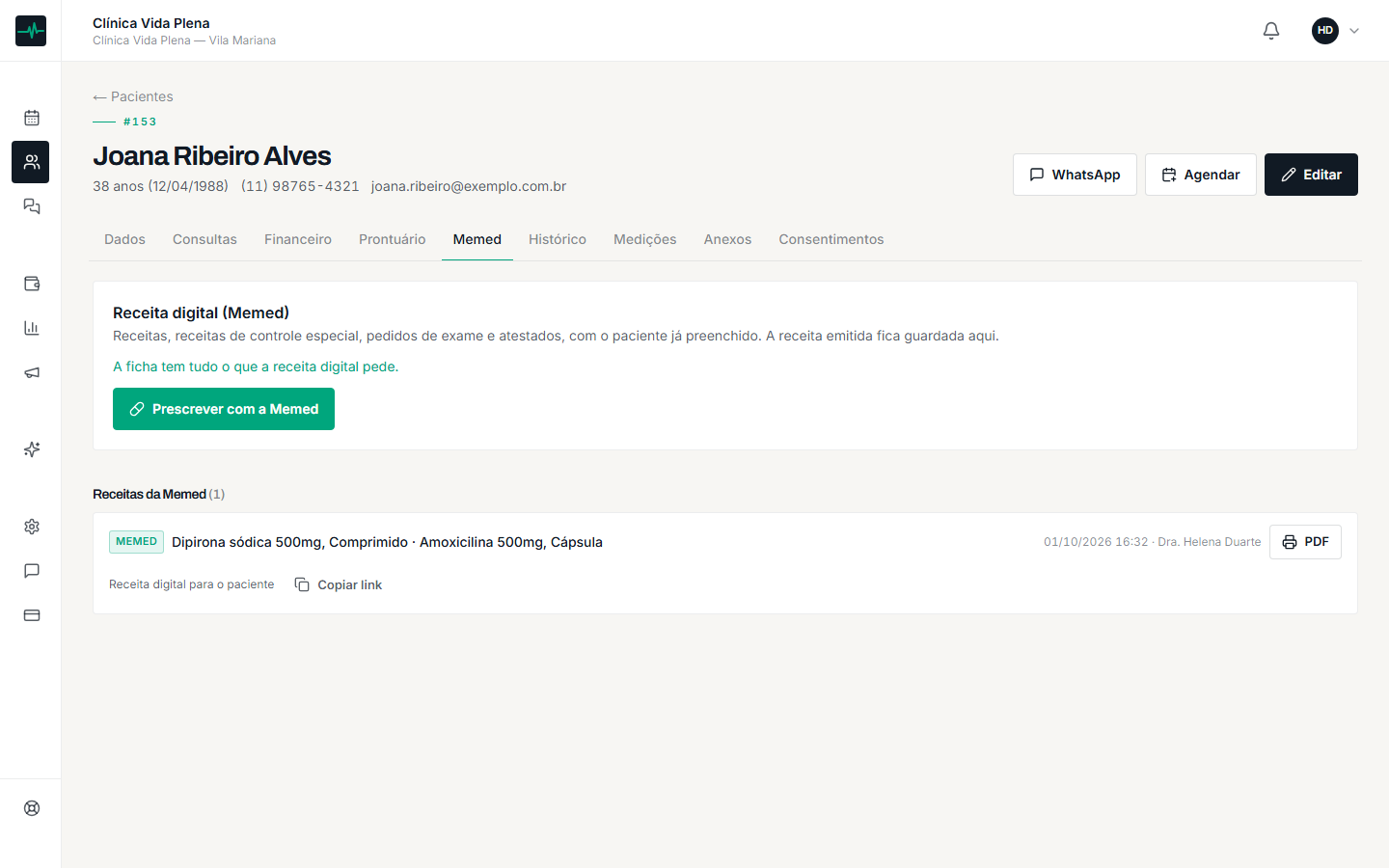Screen dimensions: 1389x868
Task: Go back to Pacientes list
Action: pyautogui.click(x=133, y=96)
